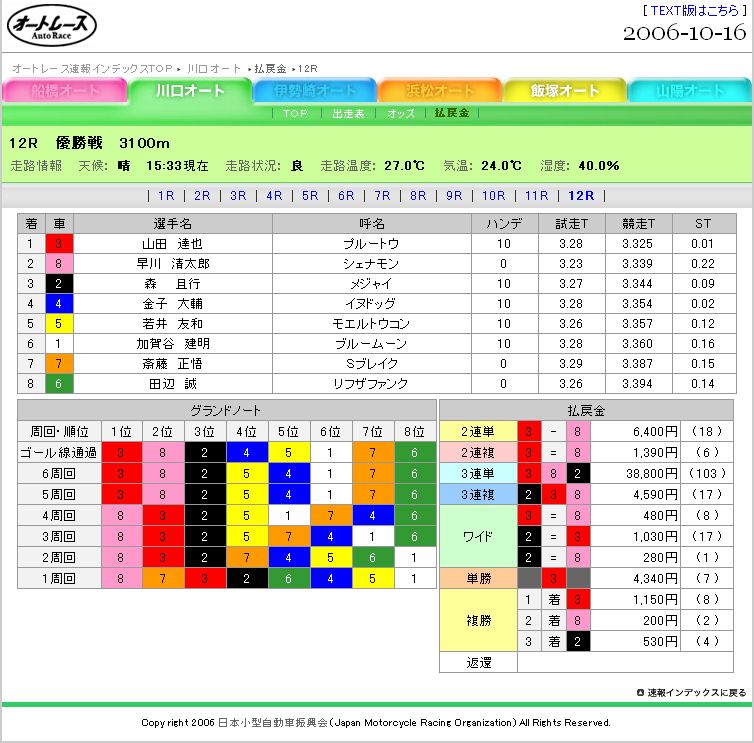Open the オッズ submenu link
Screen dimensions: 754x743
point(401,113)
